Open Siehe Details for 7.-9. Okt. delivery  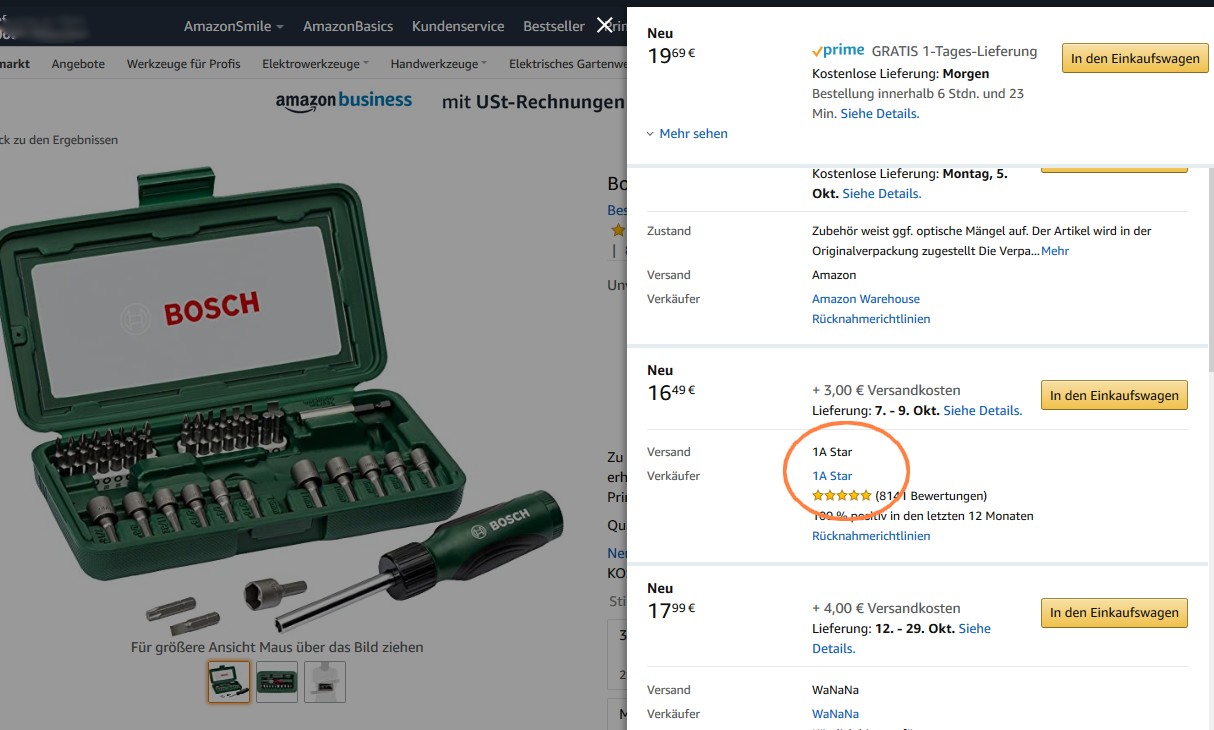pyautogui.click(x=983, y=411)
